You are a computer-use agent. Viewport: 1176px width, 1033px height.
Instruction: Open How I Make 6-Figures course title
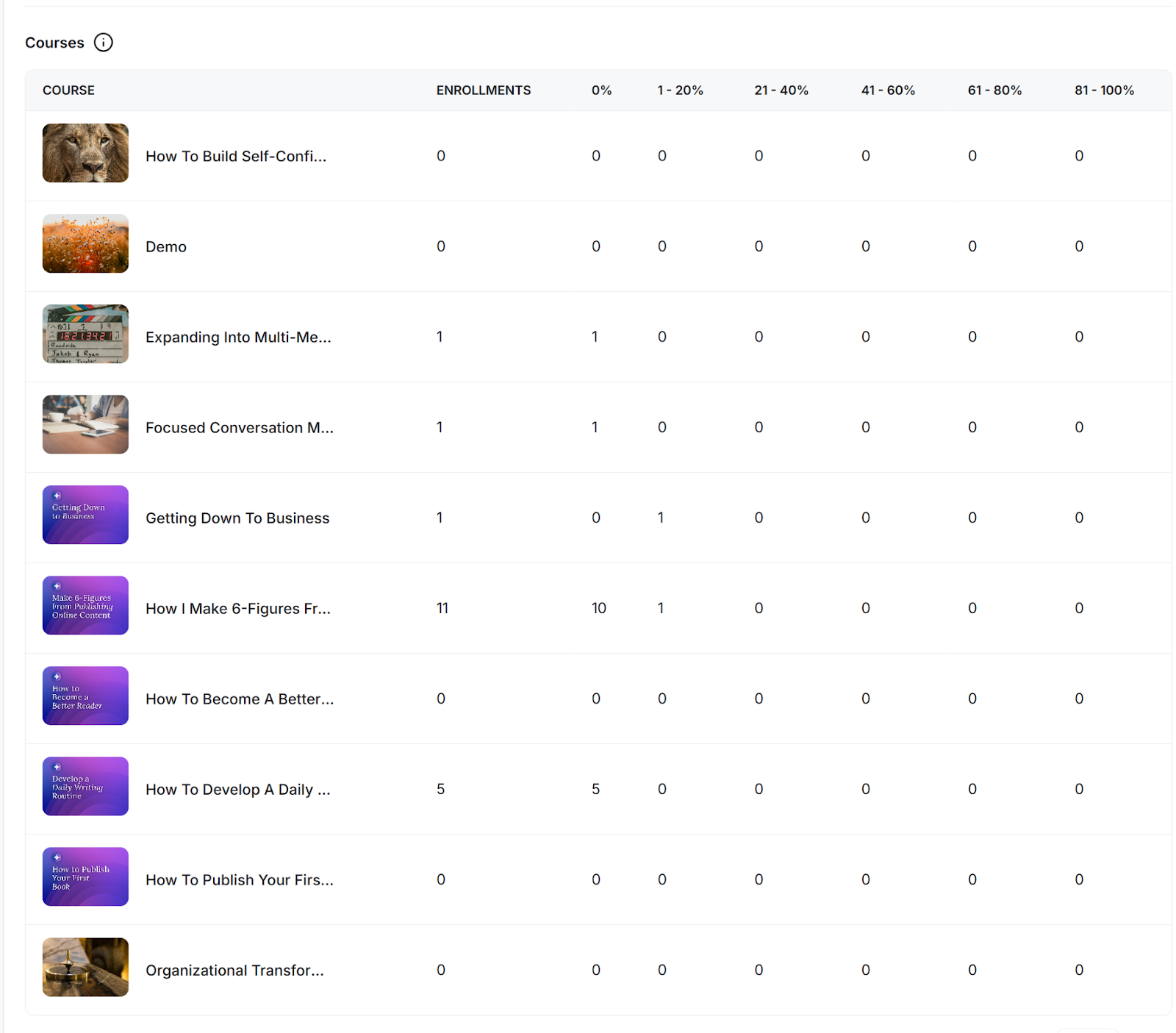tap(238, 609)
